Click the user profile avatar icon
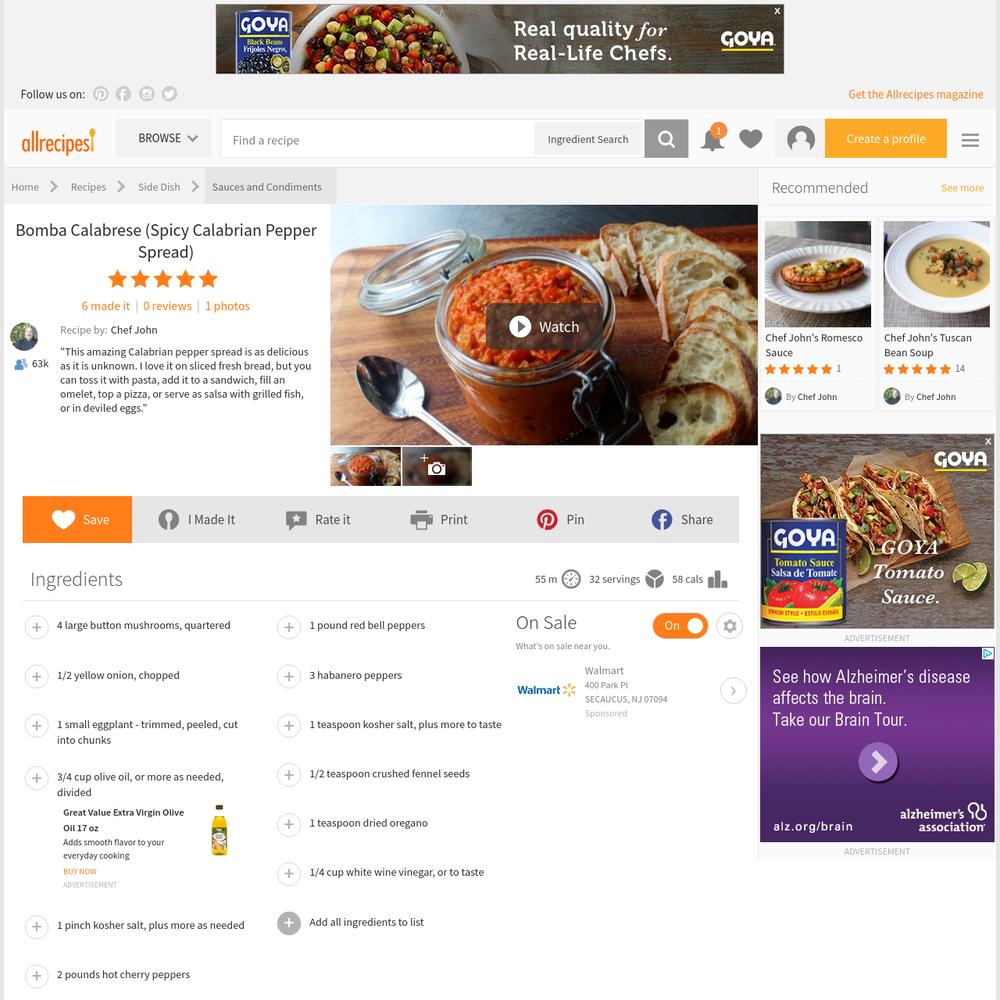 point(800,138)
